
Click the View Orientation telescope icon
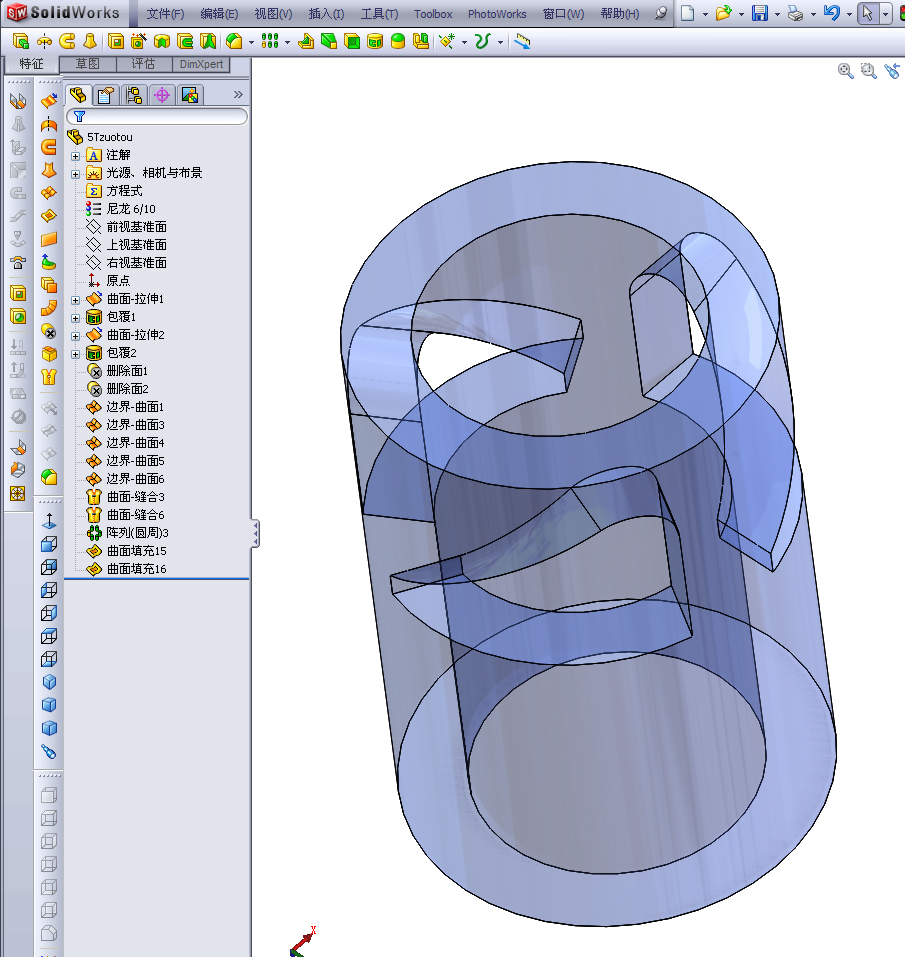pyautogui.click(x=49, y=751)
